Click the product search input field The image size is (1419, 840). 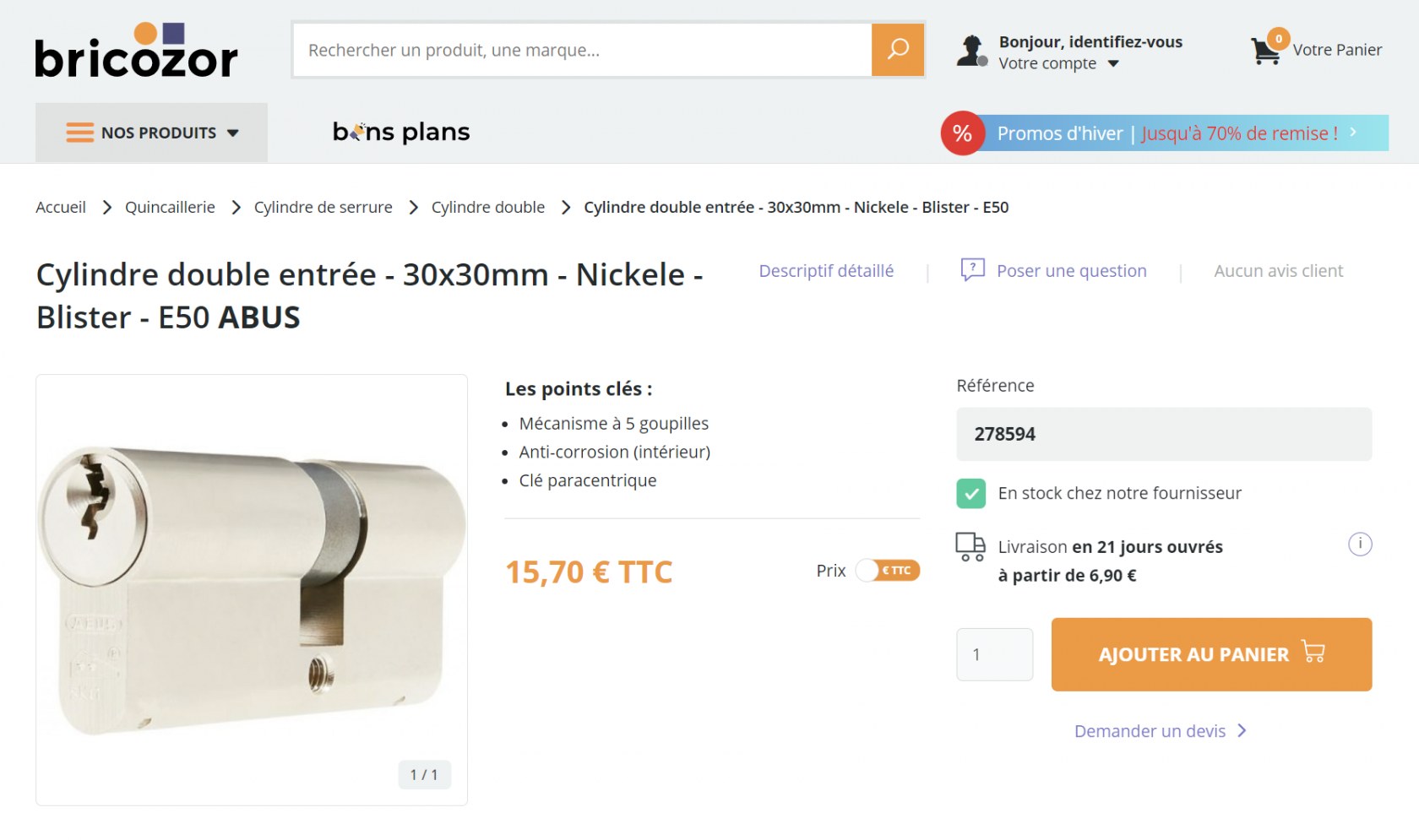(x=583, y=51)
